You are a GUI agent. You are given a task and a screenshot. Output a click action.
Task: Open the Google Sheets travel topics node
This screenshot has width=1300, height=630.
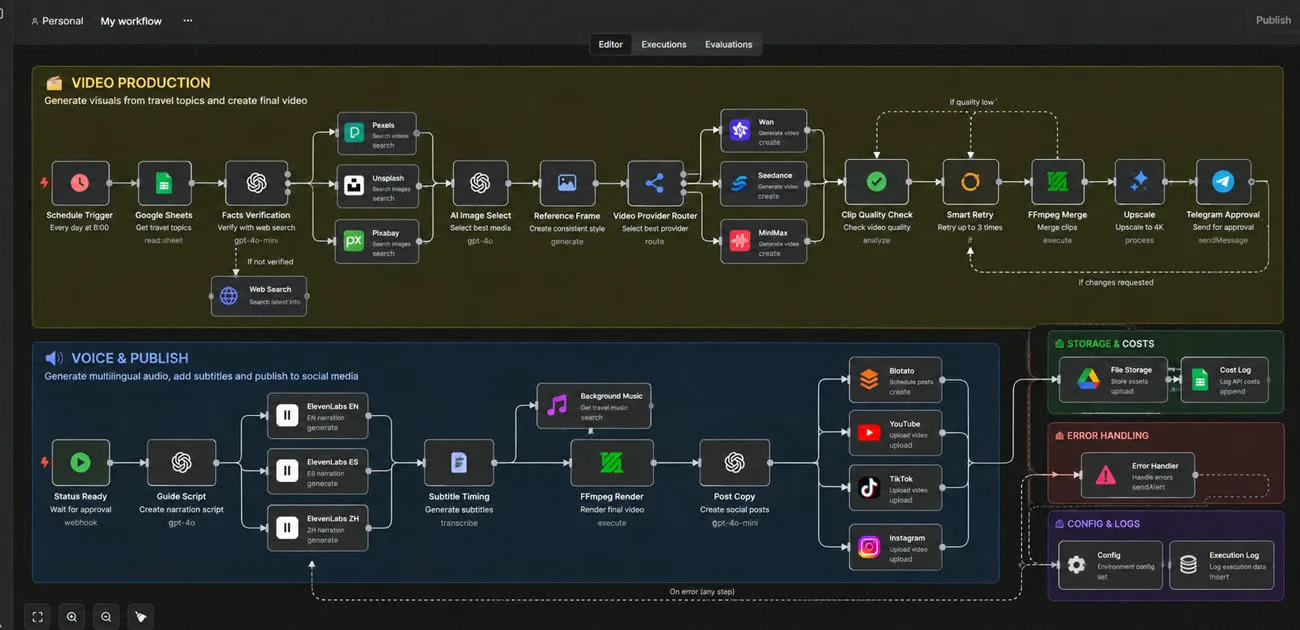(164, 183)
